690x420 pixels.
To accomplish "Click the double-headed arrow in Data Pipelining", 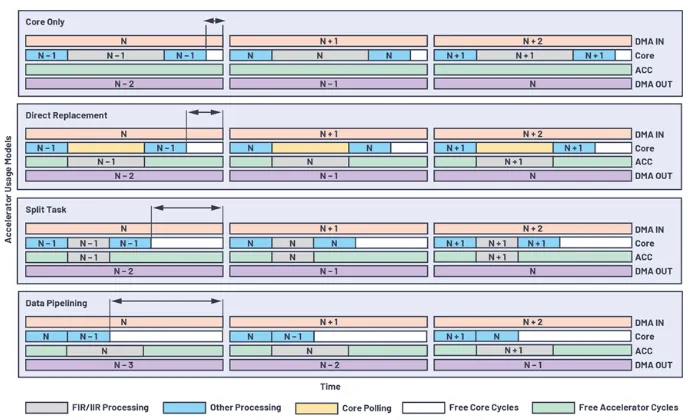I will [166, 300].
